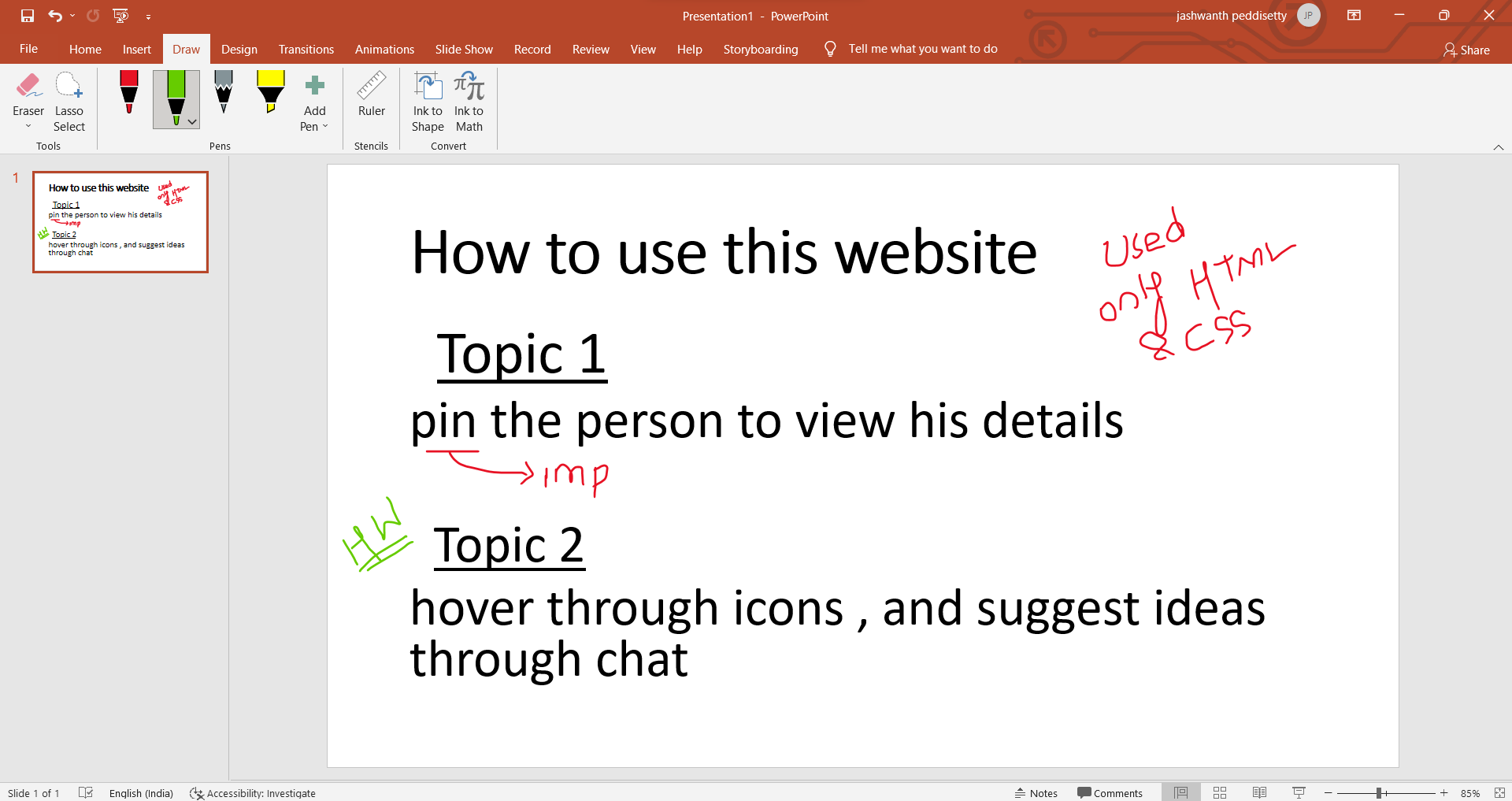Expand the green pen options arrow
This screenshot has height=801, width=1512.
pyautogui.click(x=192, y=122)
